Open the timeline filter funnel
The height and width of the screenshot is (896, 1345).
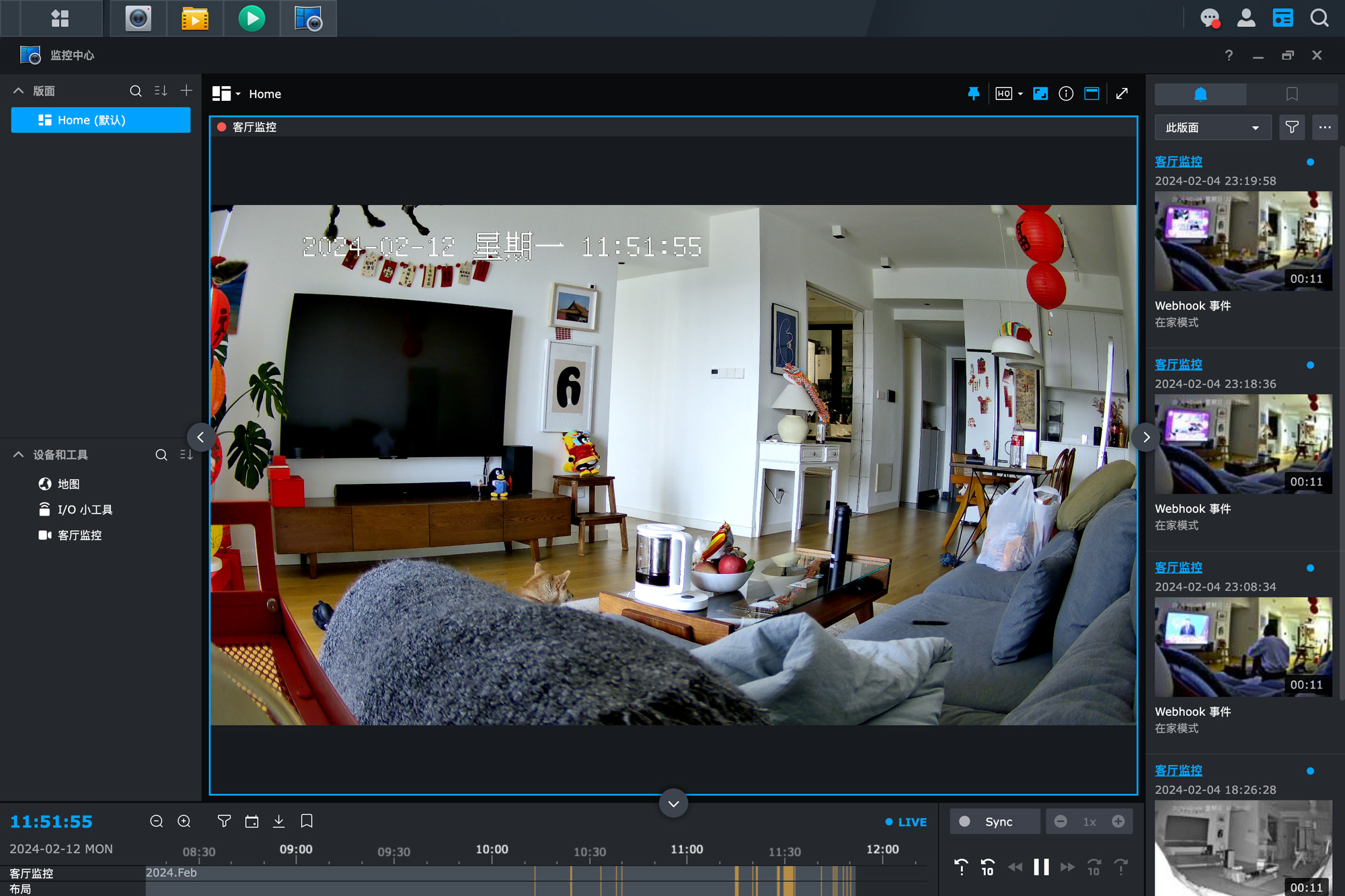click(x=224, y=821)
